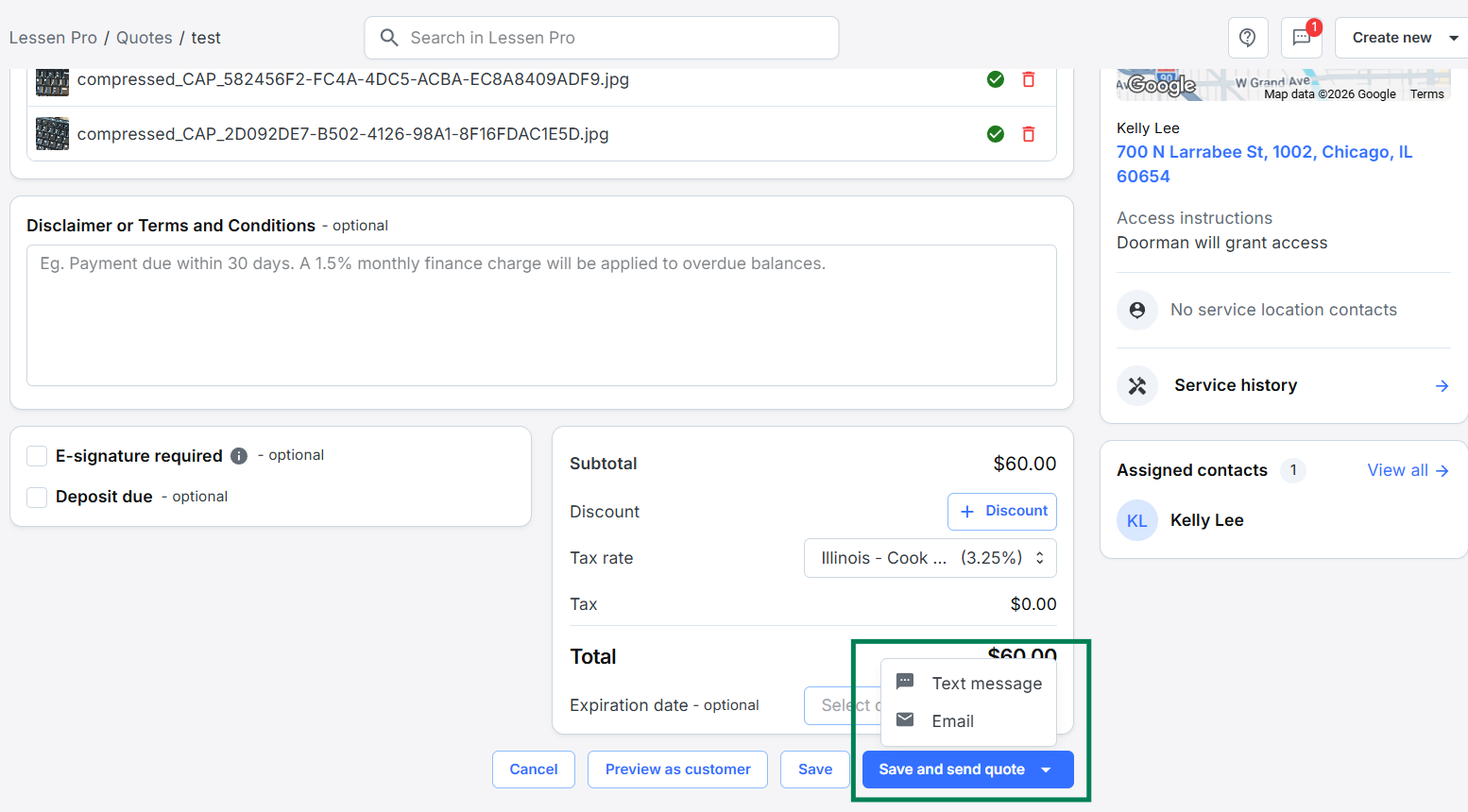
Task: Open the messages notification icon
Action: coord(1301,38)
